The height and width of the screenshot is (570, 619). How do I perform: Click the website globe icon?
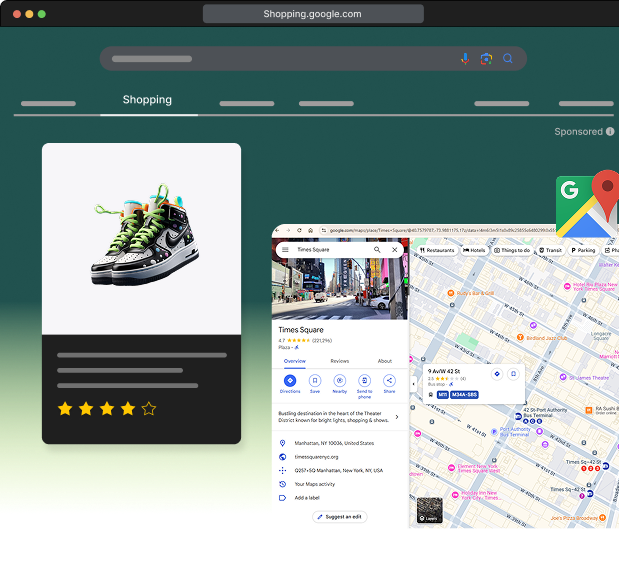point(282,457)
